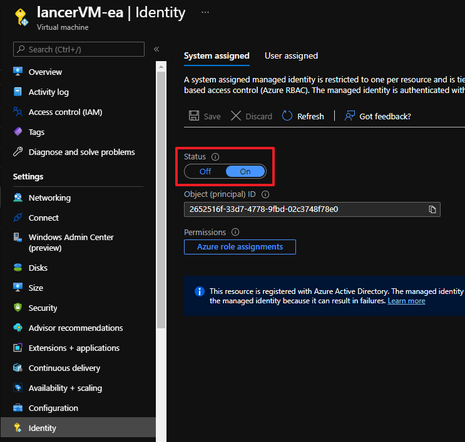The height and width of the screenshot is (442, 465).
Task: Collapse the sidebar with double chevron
Action: 156,49
